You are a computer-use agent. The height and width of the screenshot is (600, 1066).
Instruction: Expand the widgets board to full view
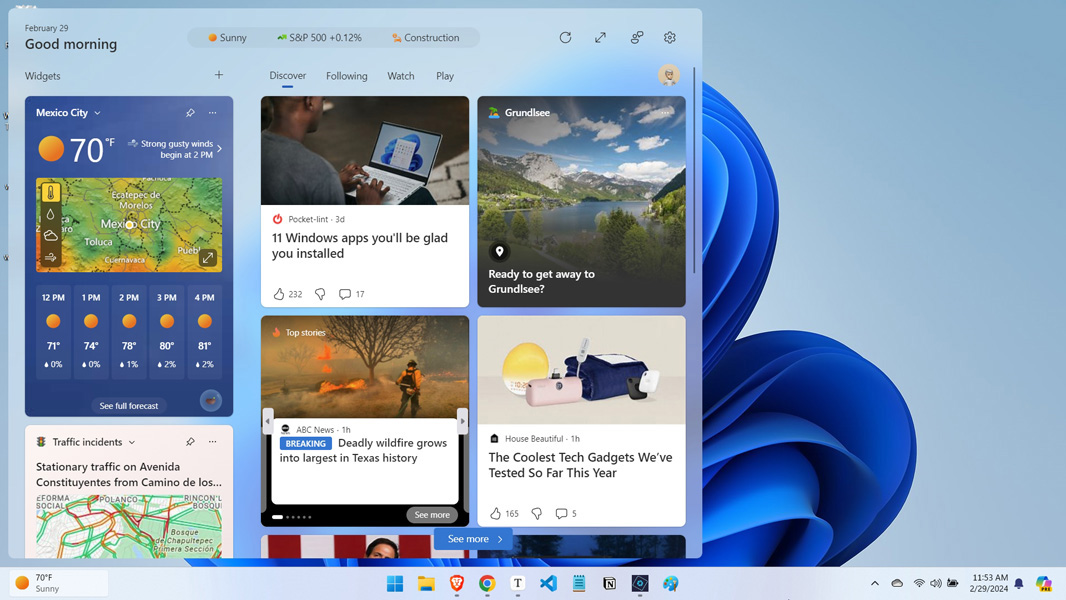(x=600, y=38)
